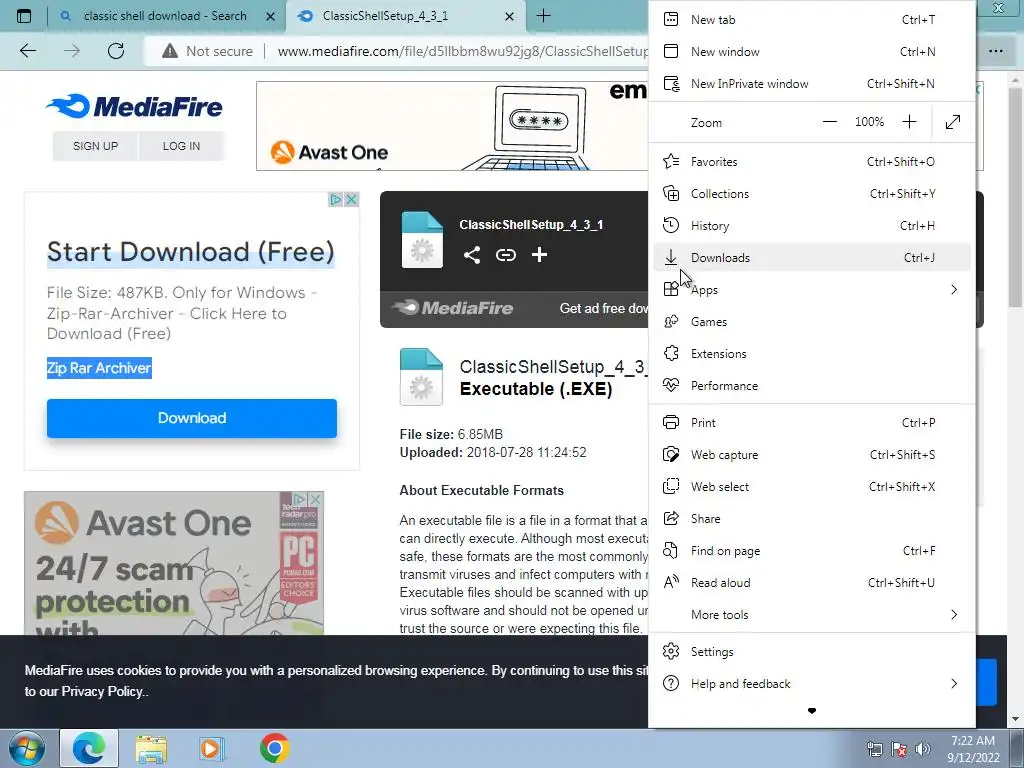Click the Help question mark icon
Image resolution: width=1024 pixels, height=768 pixels.
tap(671, 684)
